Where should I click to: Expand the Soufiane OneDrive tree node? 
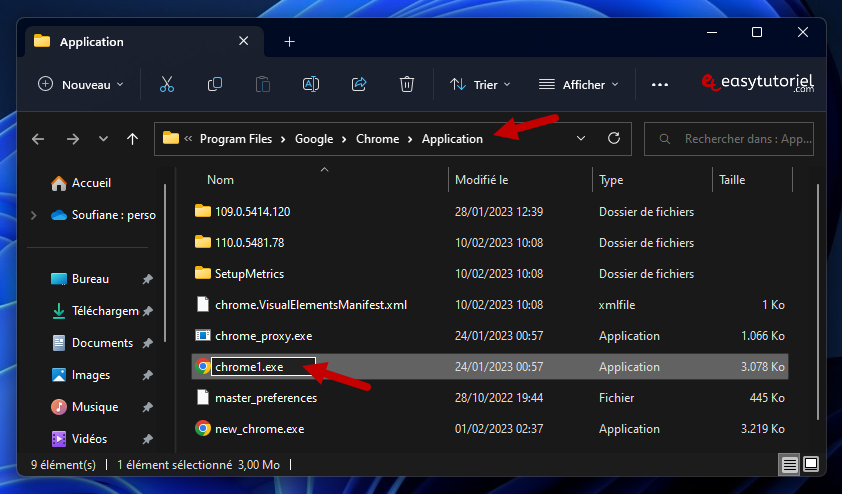coord(34,215)
